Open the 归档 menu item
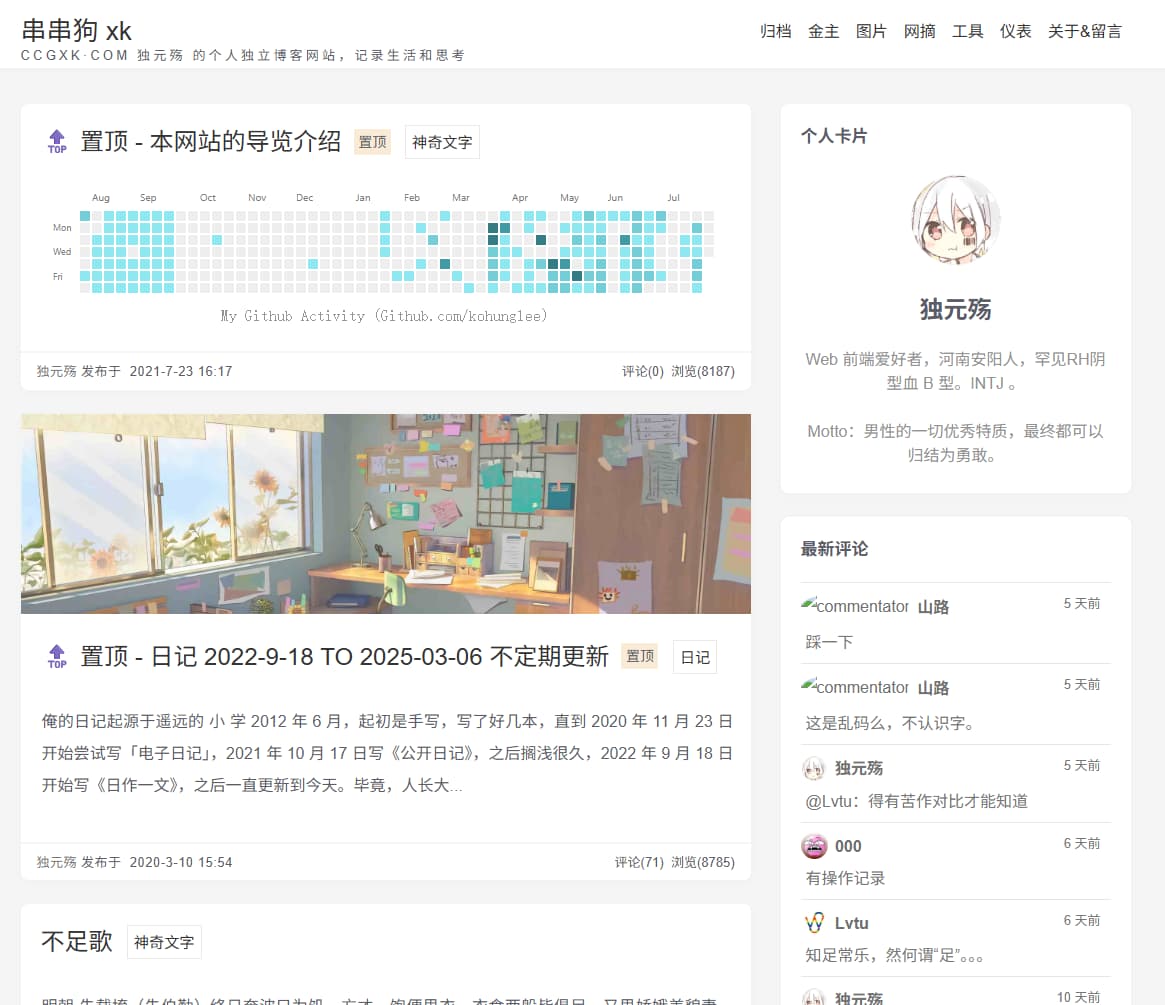The width and height of the screenshot is (1165, 1005). (775, 31)
